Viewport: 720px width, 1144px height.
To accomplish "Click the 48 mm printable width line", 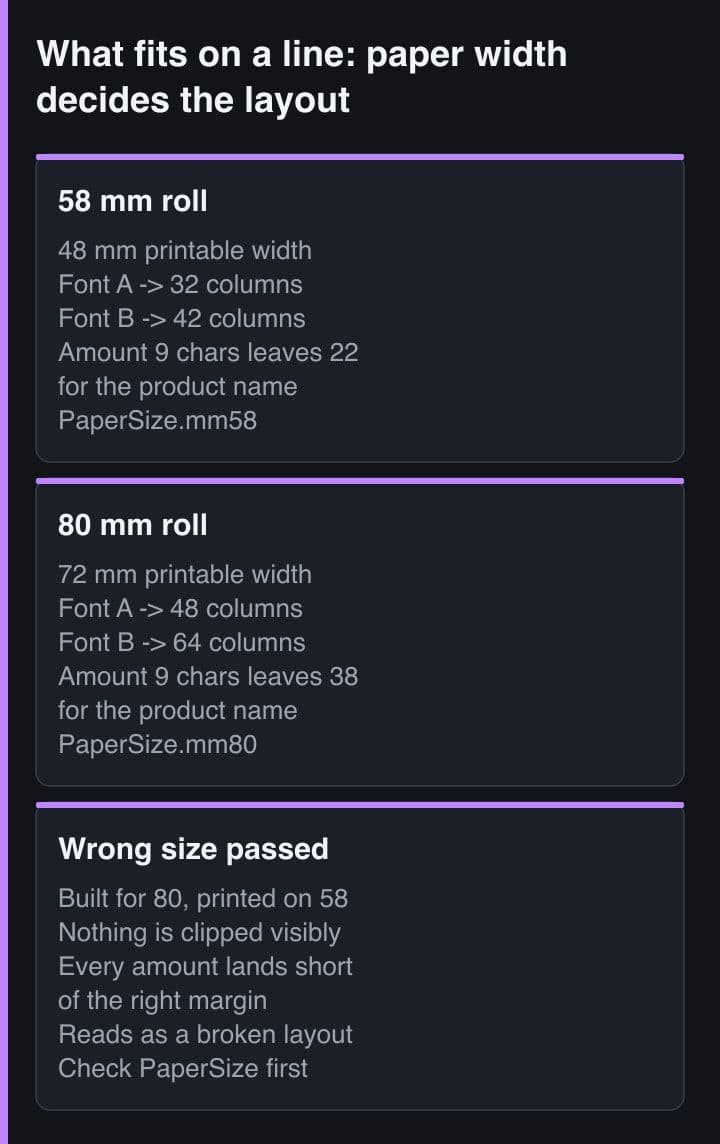I will [185, 250].
